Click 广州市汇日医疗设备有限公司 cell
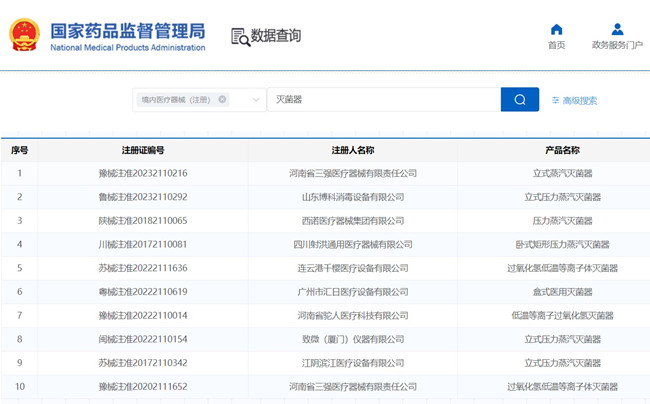 pos(353,292)
